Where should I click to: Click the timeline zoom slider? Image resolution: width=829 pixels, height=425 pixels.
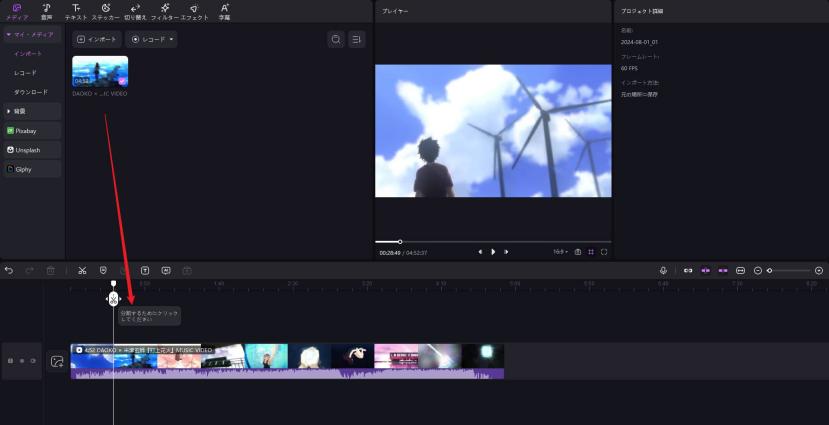789,271
